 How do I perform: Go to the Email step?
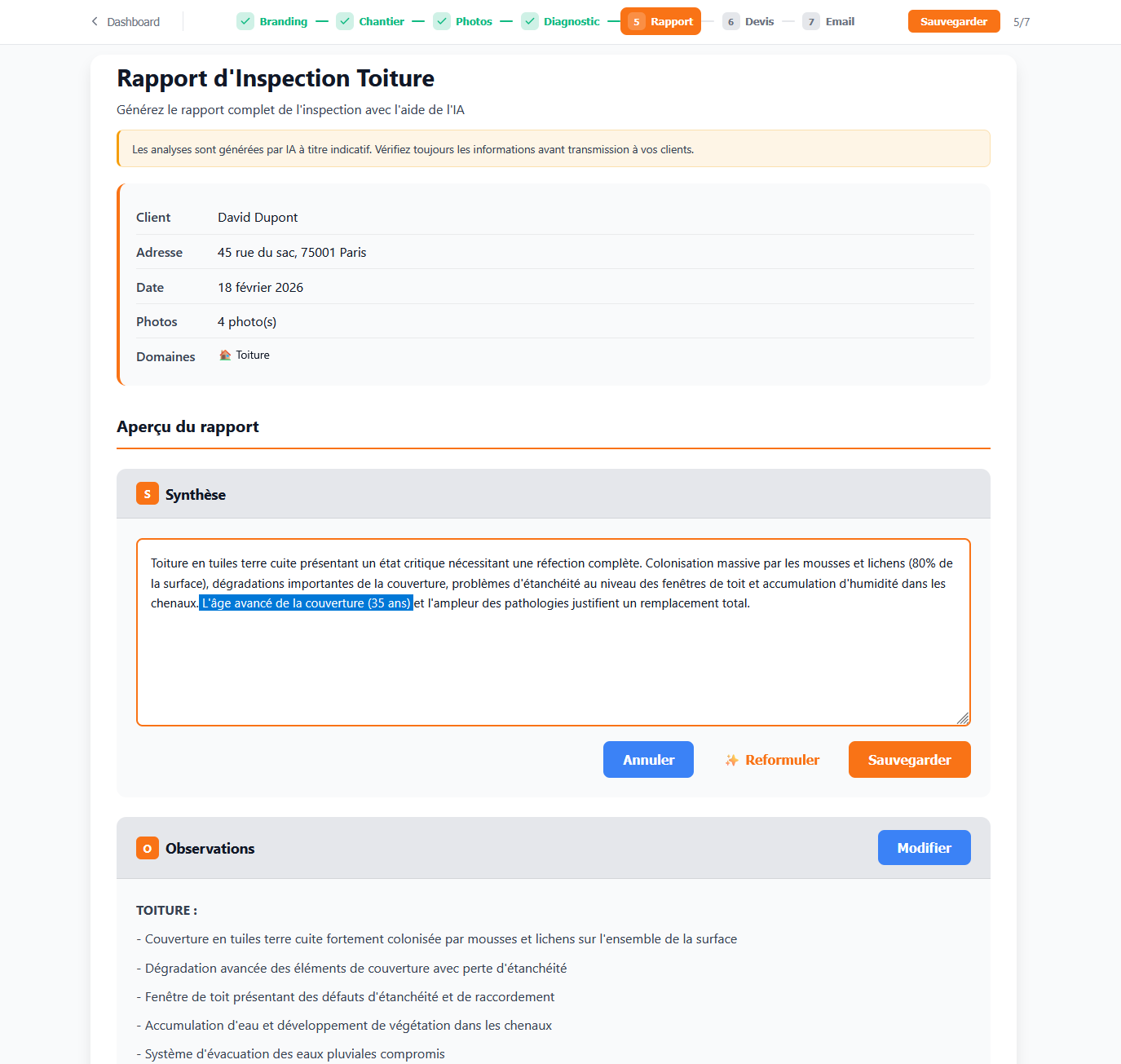click(x=839, y=22)
